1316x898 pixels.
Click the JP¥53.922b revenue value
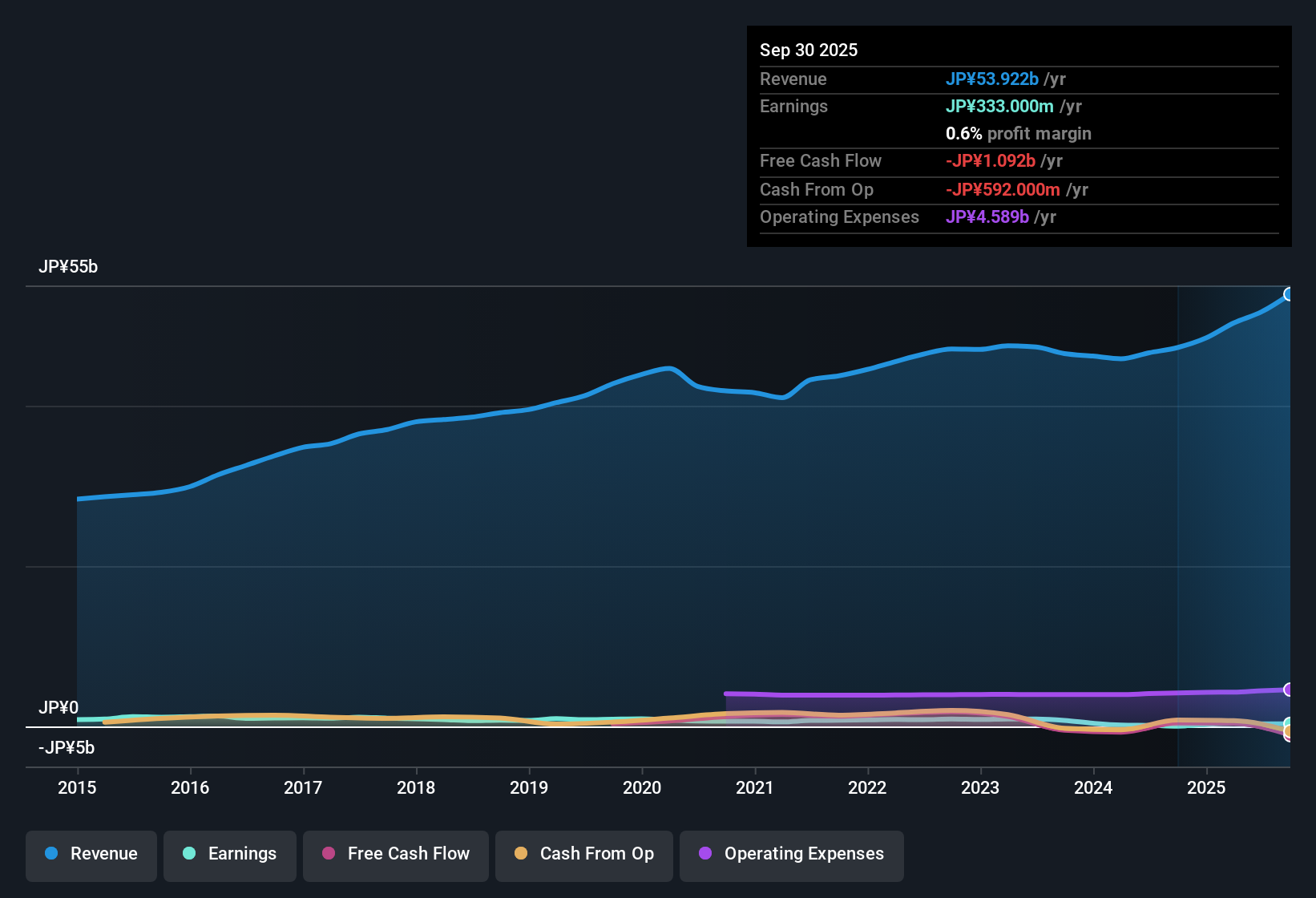(993, 79)
